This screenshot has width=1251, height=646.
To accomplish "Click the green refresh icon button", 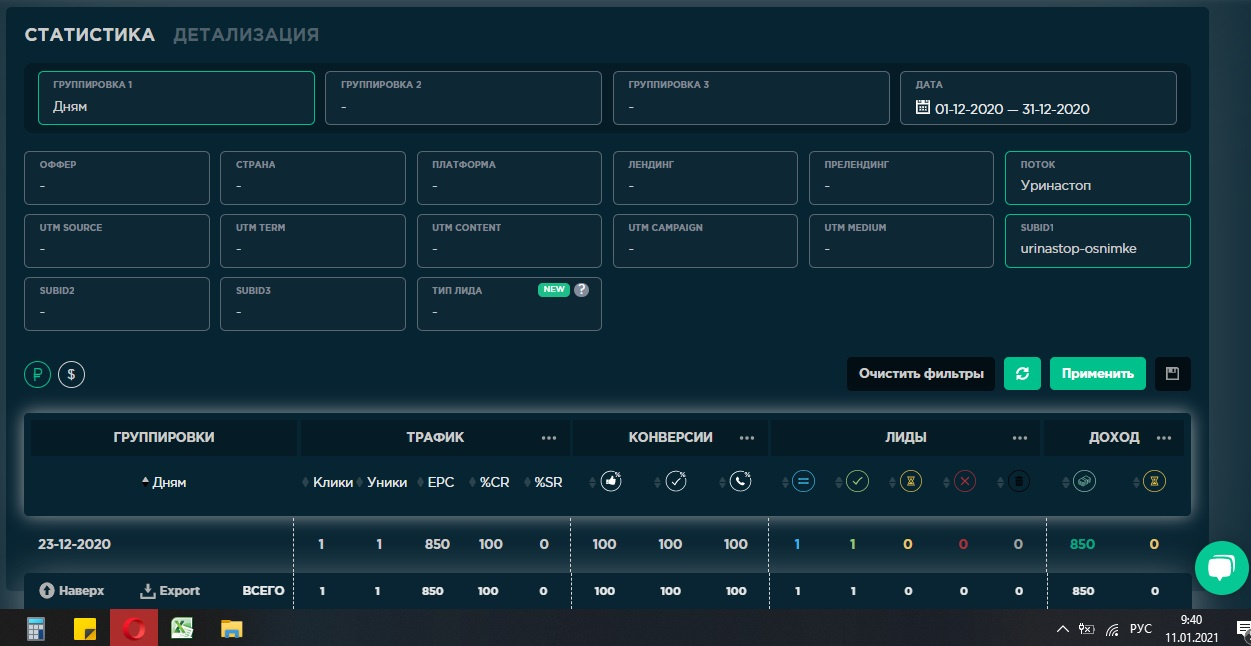I will 1022,373.
